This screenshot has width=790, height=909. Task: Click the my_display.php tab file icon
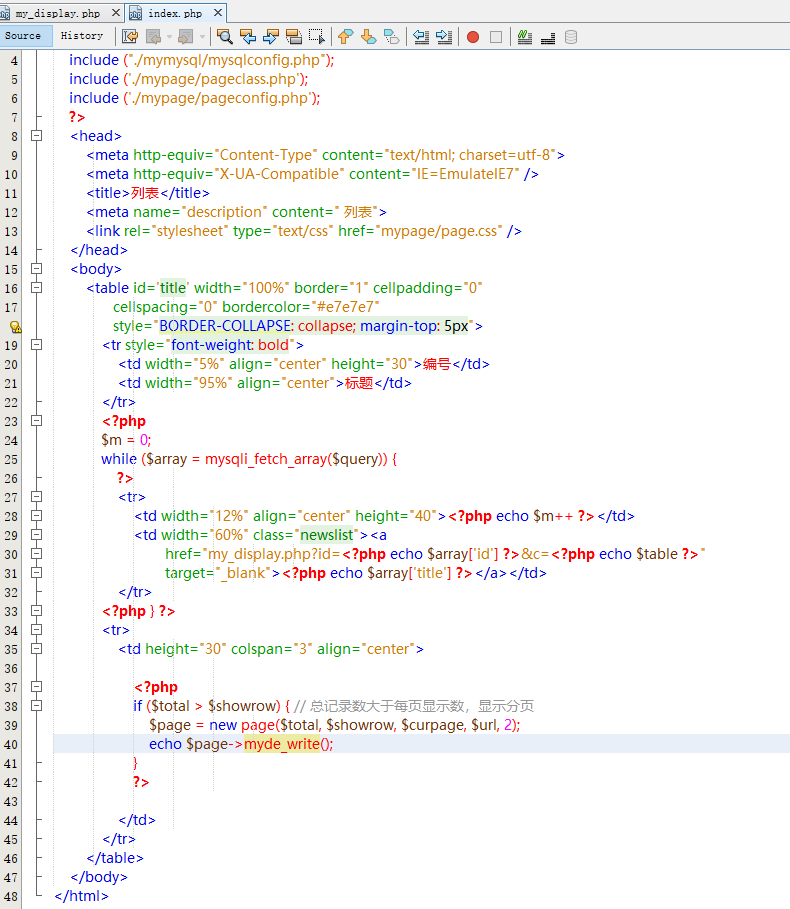coord(5,13)
